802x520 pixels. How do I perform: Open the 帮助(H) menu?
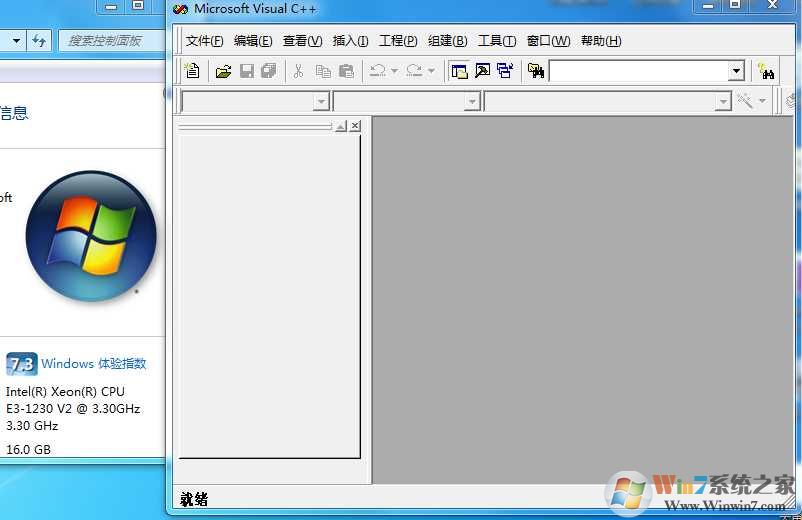point(601,41)
